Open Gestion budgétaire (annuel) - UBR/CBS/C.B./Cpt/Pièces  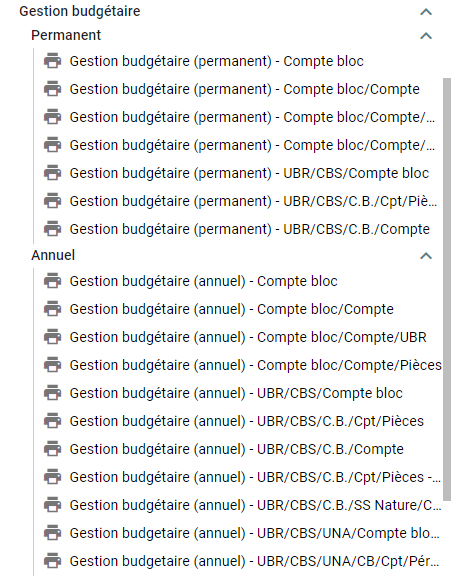(247, 421)
